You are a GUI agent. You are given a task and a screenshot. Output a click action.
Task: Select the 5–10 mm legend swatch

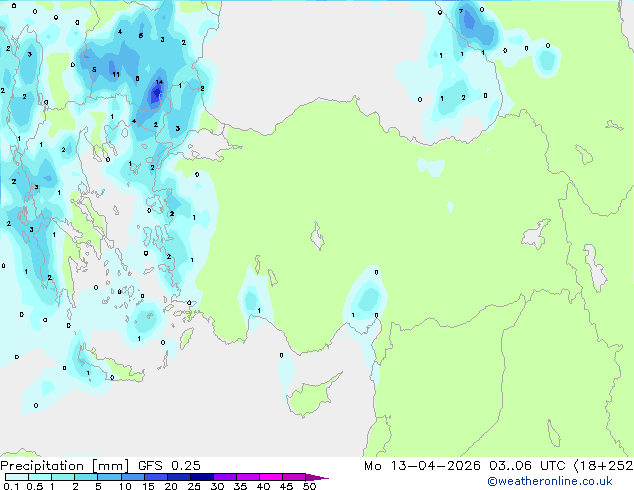pos(109,477)
